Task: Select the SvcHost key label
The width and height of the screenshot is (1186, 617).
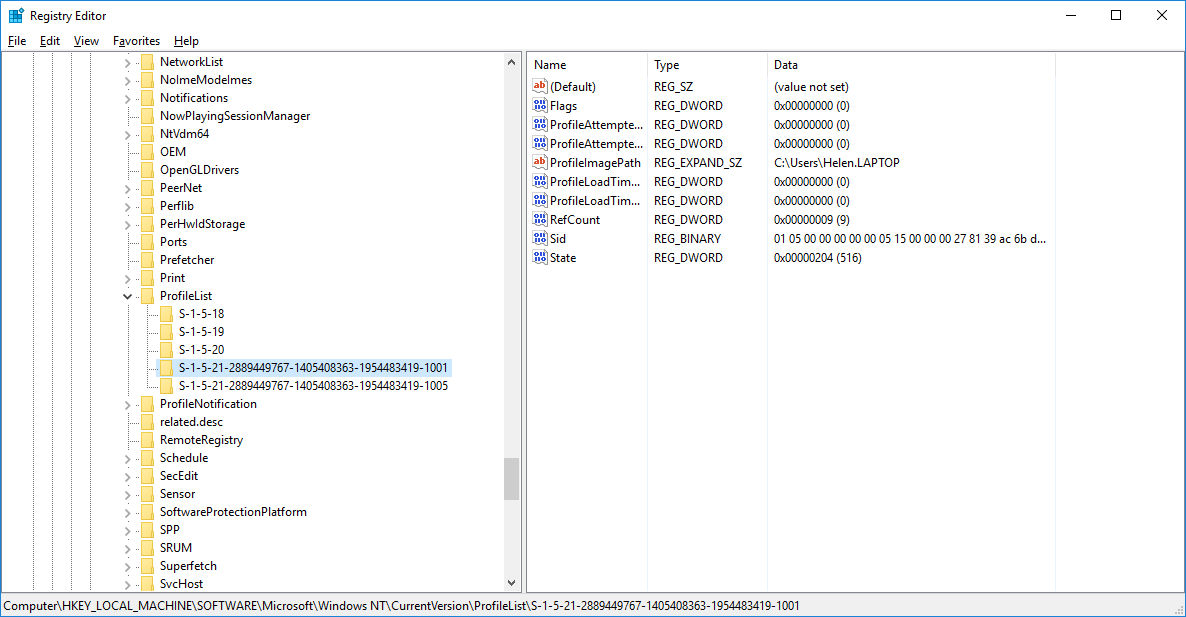Action: point(182,584)
